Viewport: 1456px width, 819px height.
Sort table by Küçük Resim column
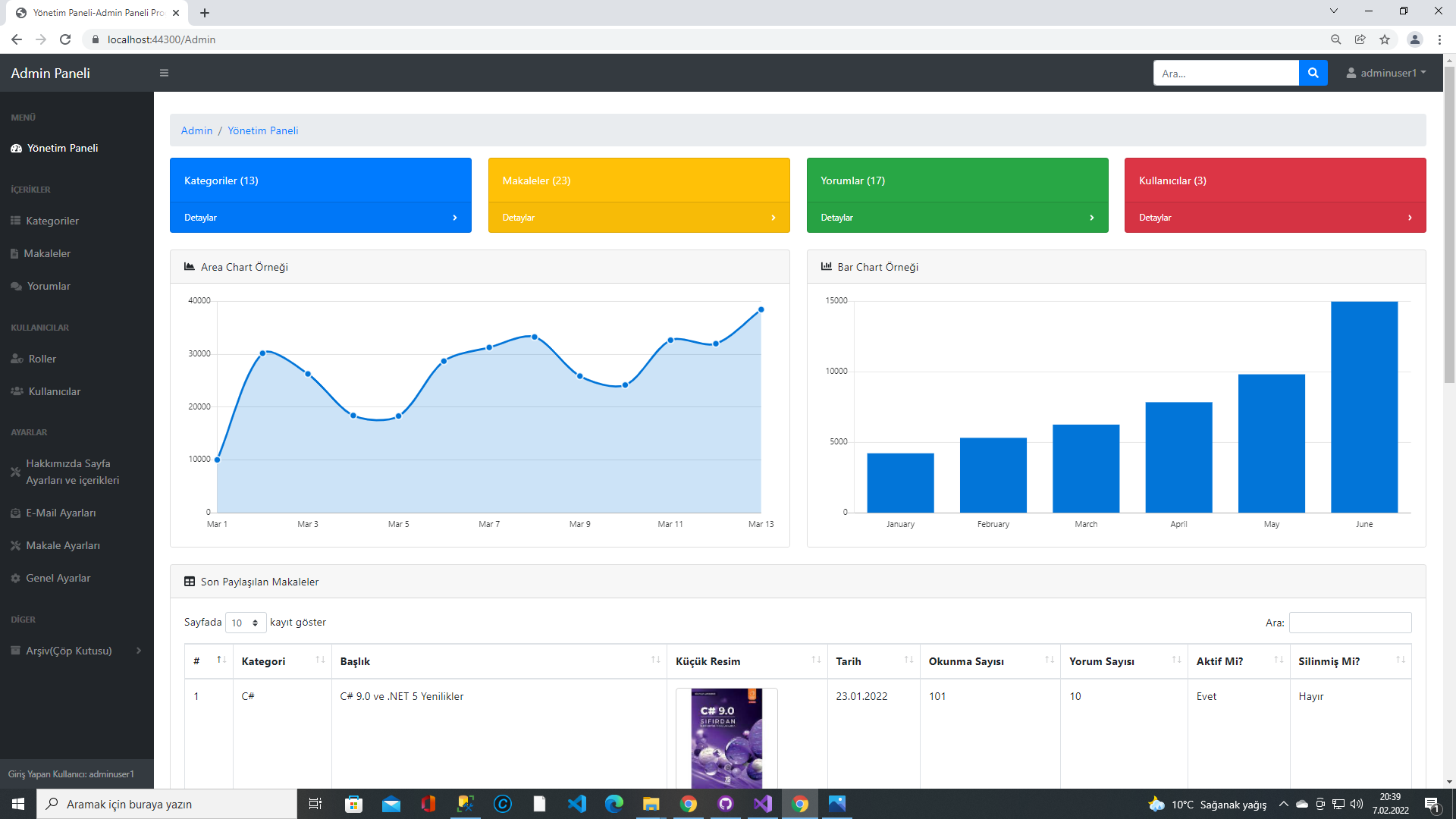[x=747, y=661]
